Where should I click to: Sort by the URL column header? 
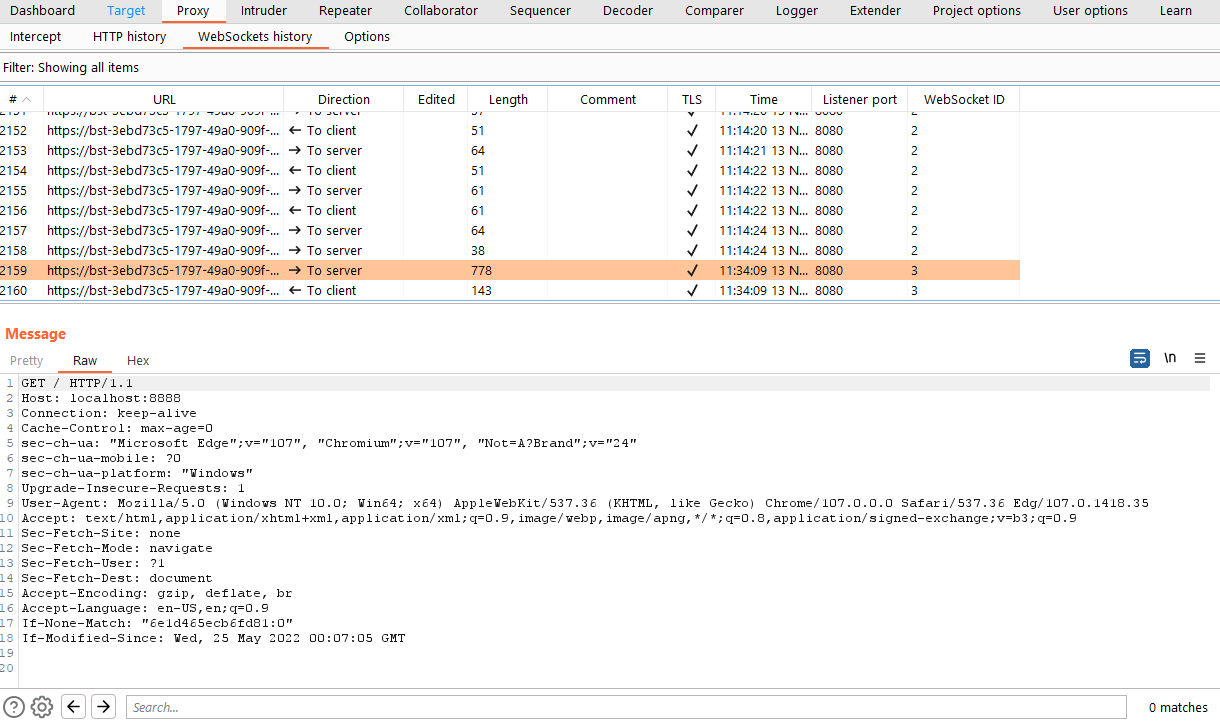(x=164, y=99)
